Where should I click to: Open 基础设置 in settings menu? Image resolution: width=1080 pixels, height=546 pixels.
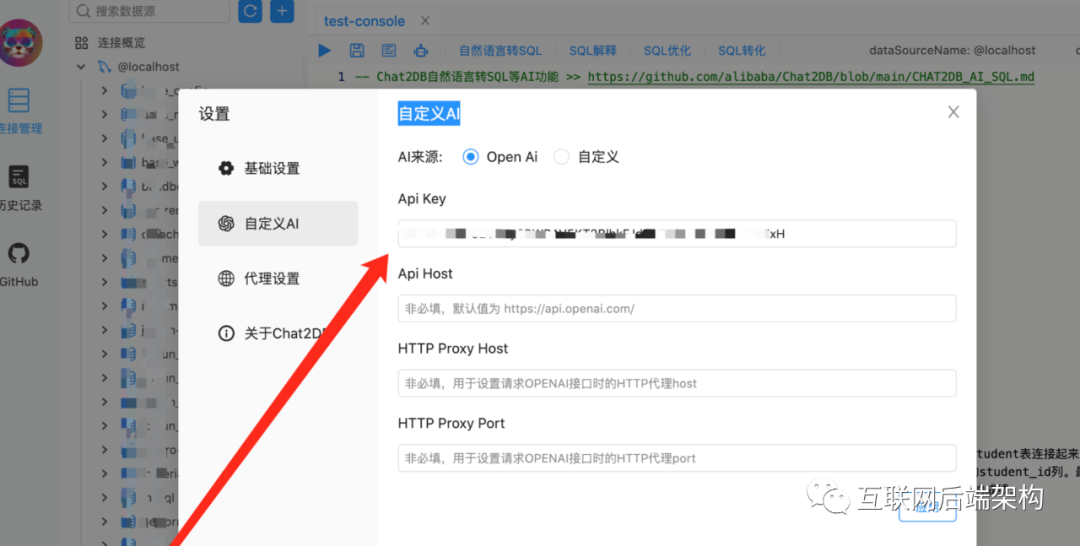tap(278, 169)
